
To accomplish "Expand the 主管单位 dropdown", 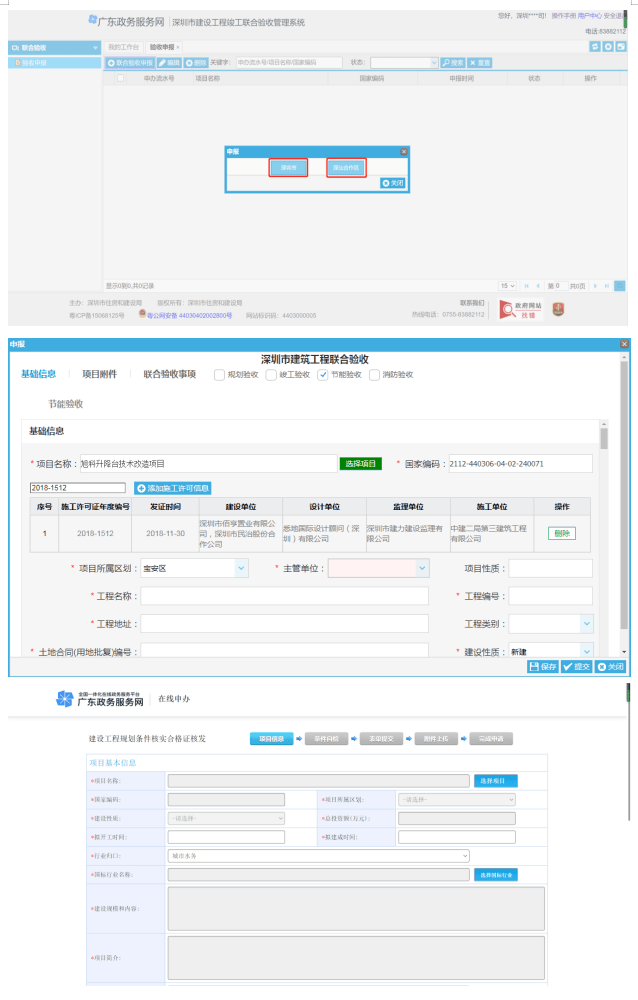I will coord(422,568).
